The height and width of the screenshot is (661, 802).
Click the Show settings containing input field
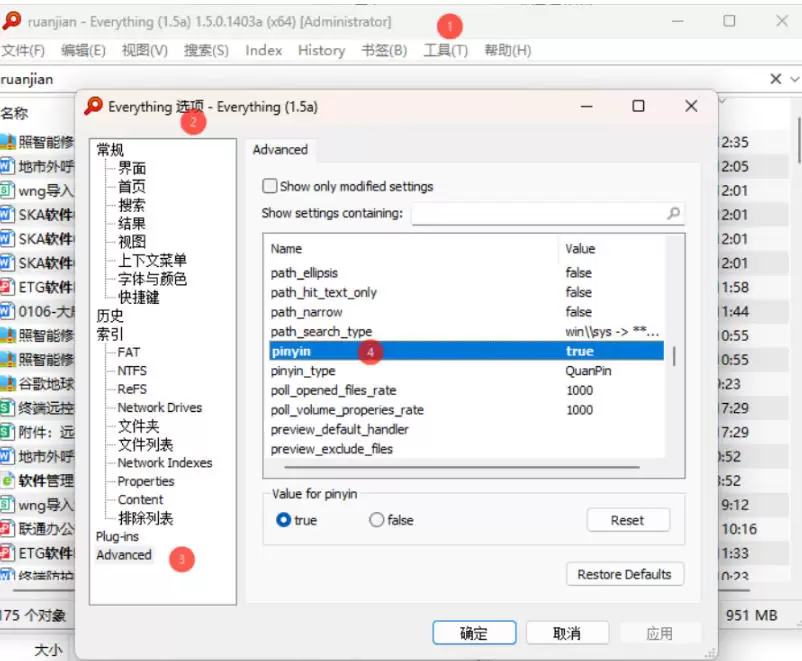click(x=548, y=213)
